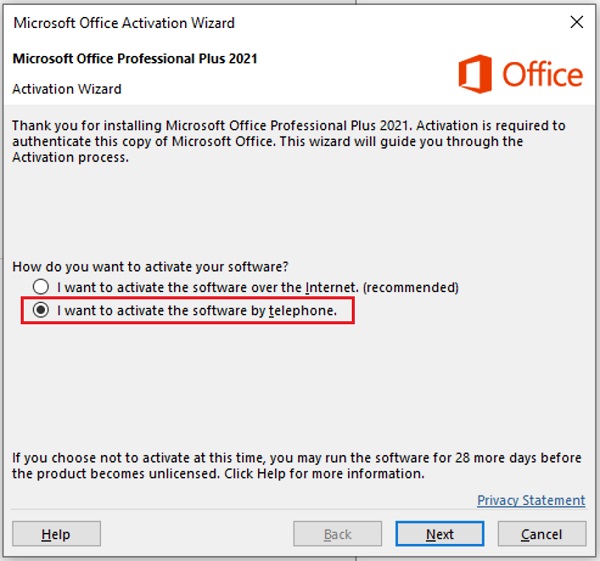
Task: Click the telephone activation option label text
Action: pyautogui.click(x=197, y=311)
